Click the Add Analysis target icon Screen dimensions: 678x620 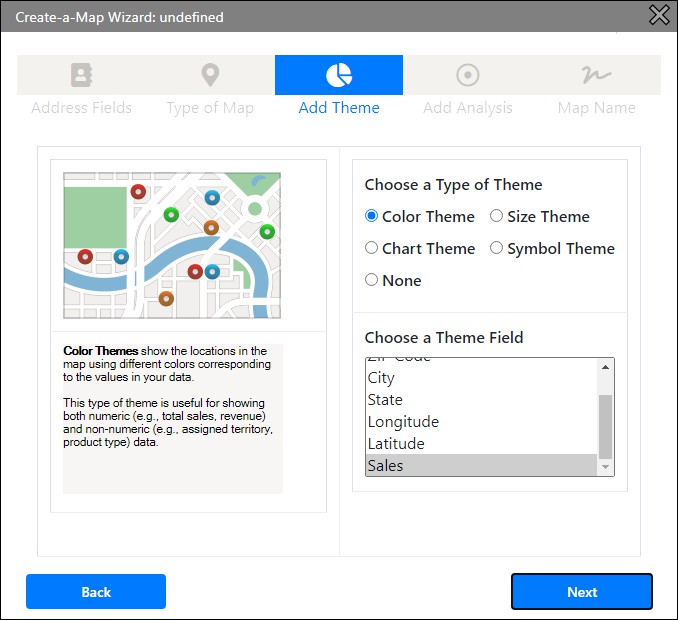(x=467, y=75)
